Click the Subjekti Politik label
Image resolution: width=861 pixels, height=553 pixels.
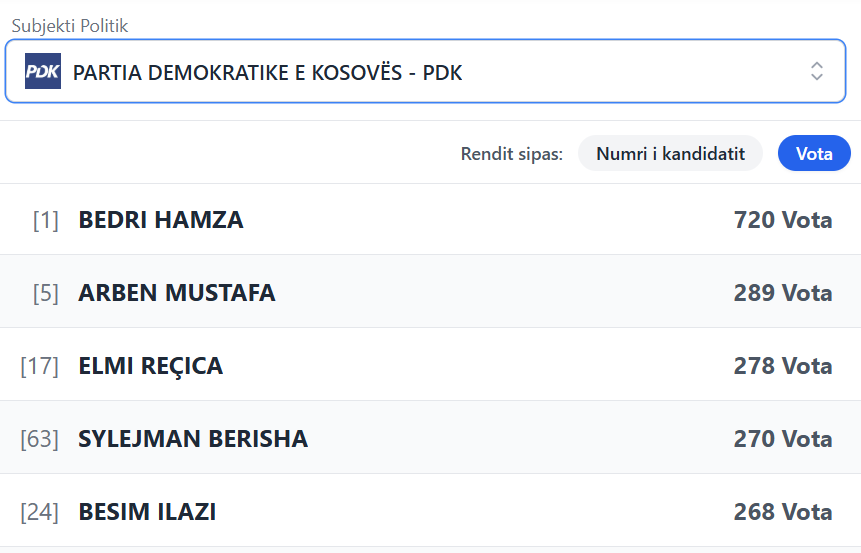click(x=70, y=26)
